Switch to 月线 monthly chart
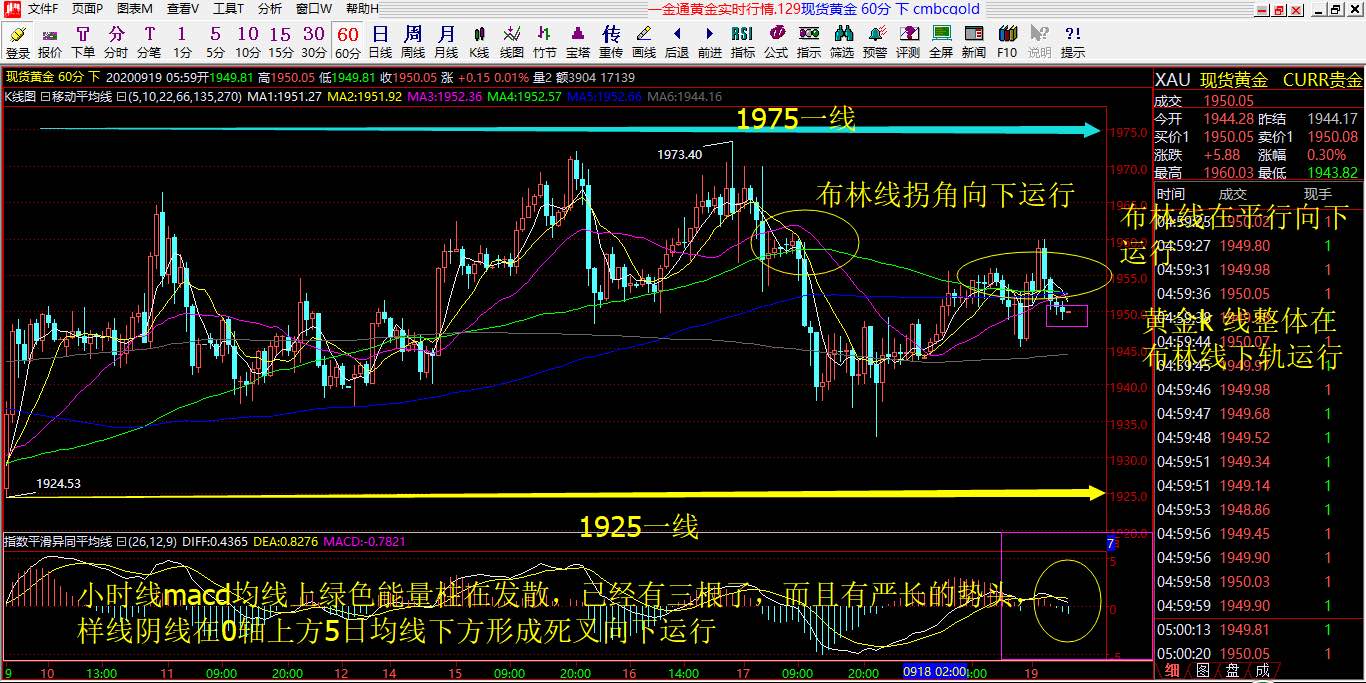 (446, 42)
